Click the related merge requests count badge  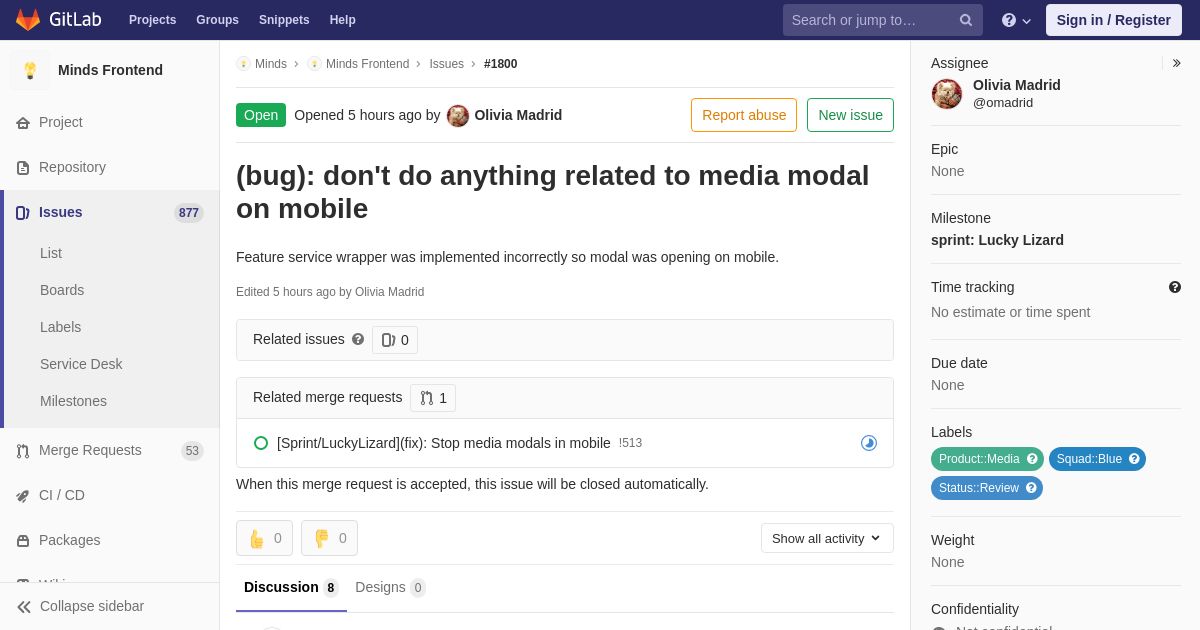tap(433, 398)
